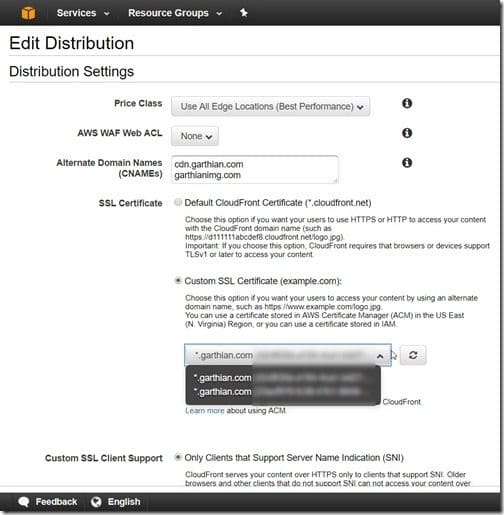
Task: Select Custom SSL Certificate radio button
Action: (x=178, y=281)
